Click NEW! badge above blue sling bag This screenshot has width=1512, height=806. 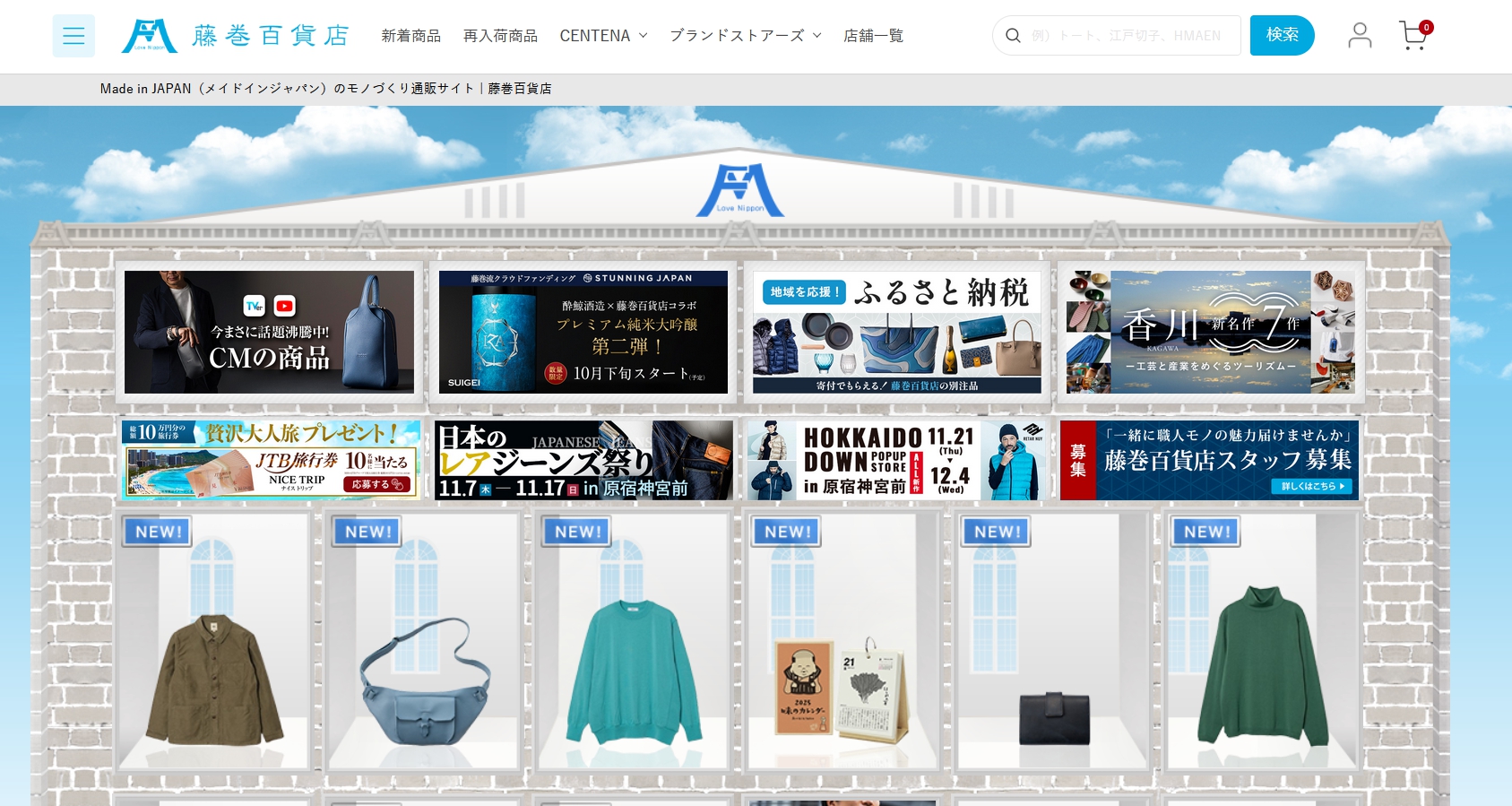[x=367, y=532]
